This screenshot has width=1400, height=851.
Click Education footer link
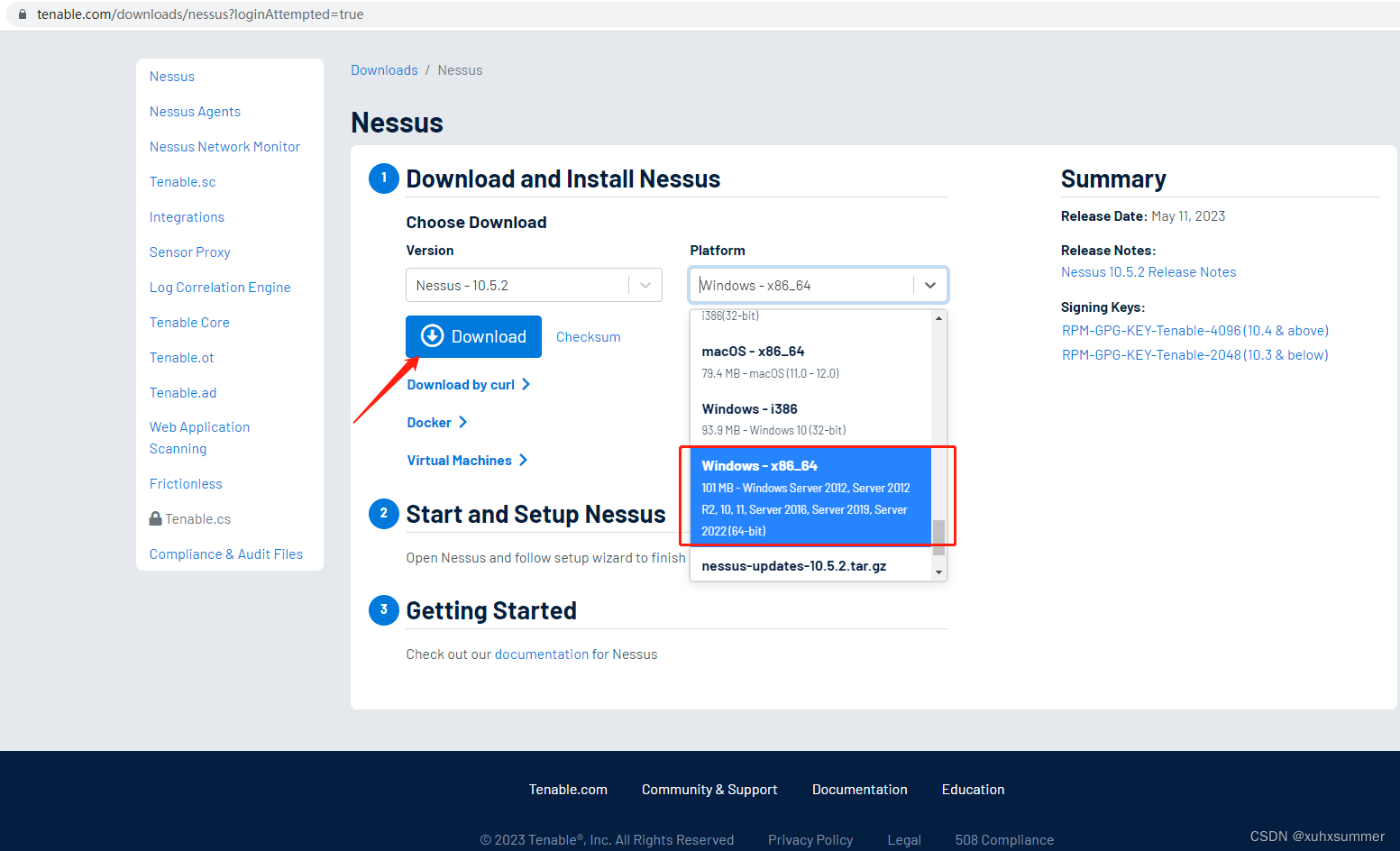(x=973, y=790)
